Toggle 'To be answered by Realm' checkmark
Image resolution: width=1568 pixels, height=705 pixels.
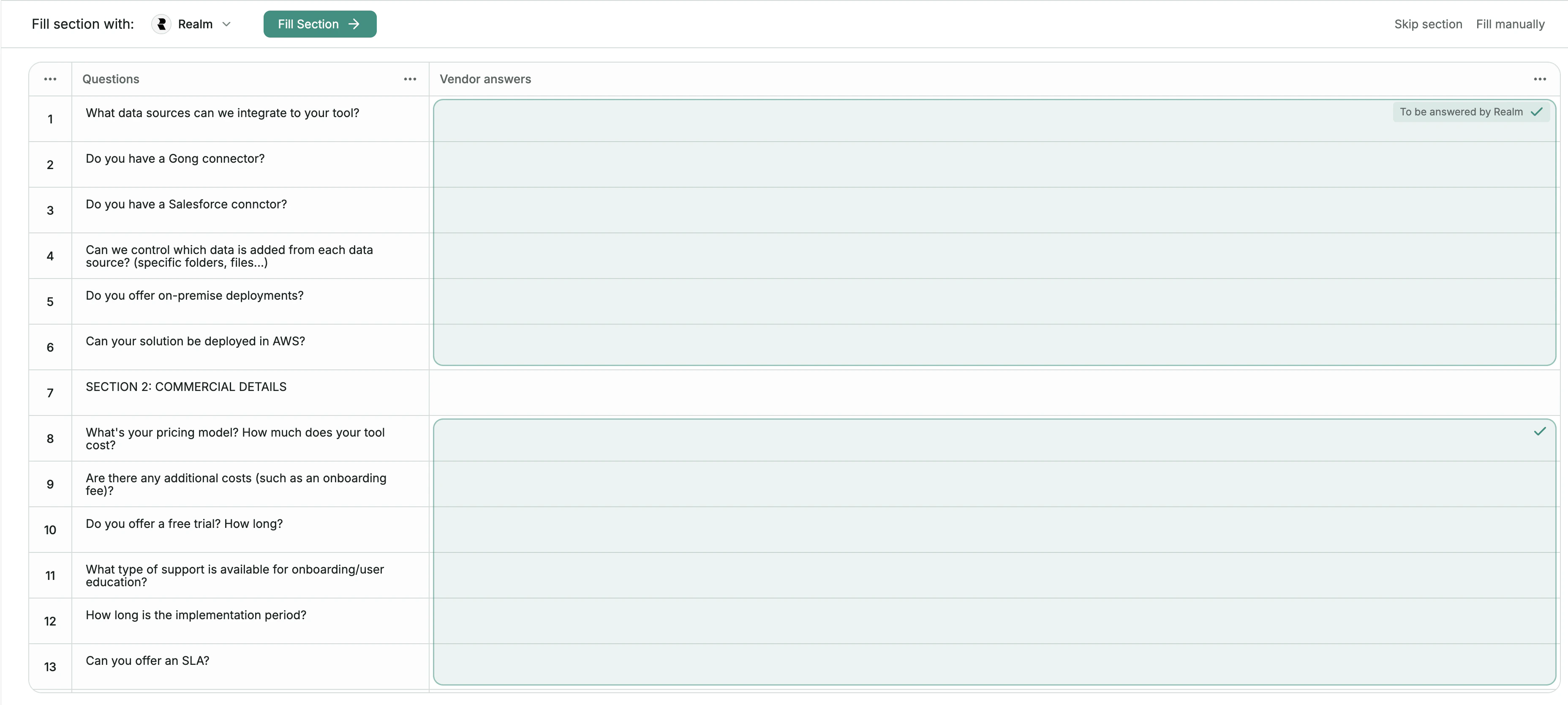point(1536,112)
